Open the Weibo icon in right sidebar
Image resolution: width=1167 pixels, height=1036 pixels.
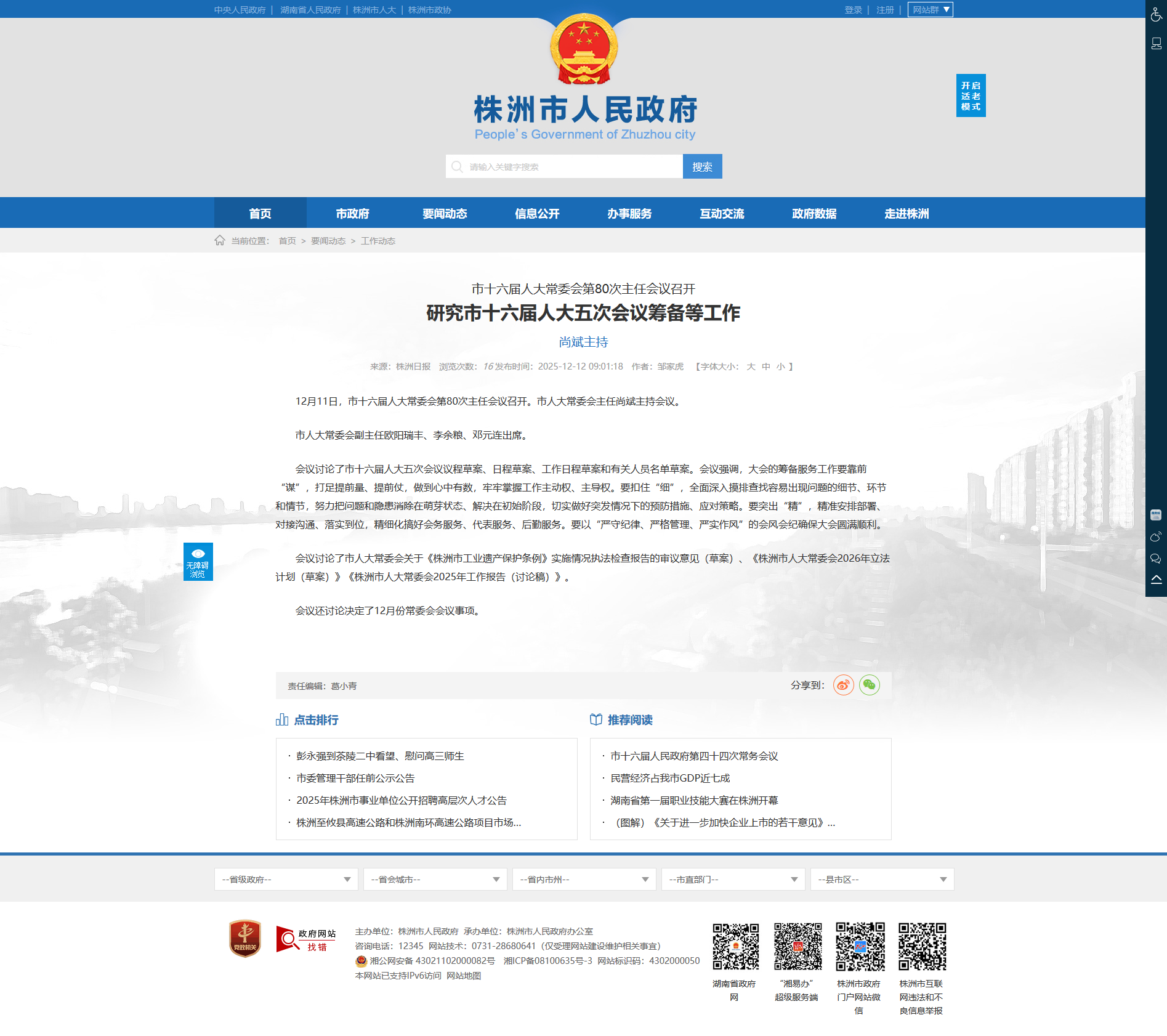pos(1156,537)
